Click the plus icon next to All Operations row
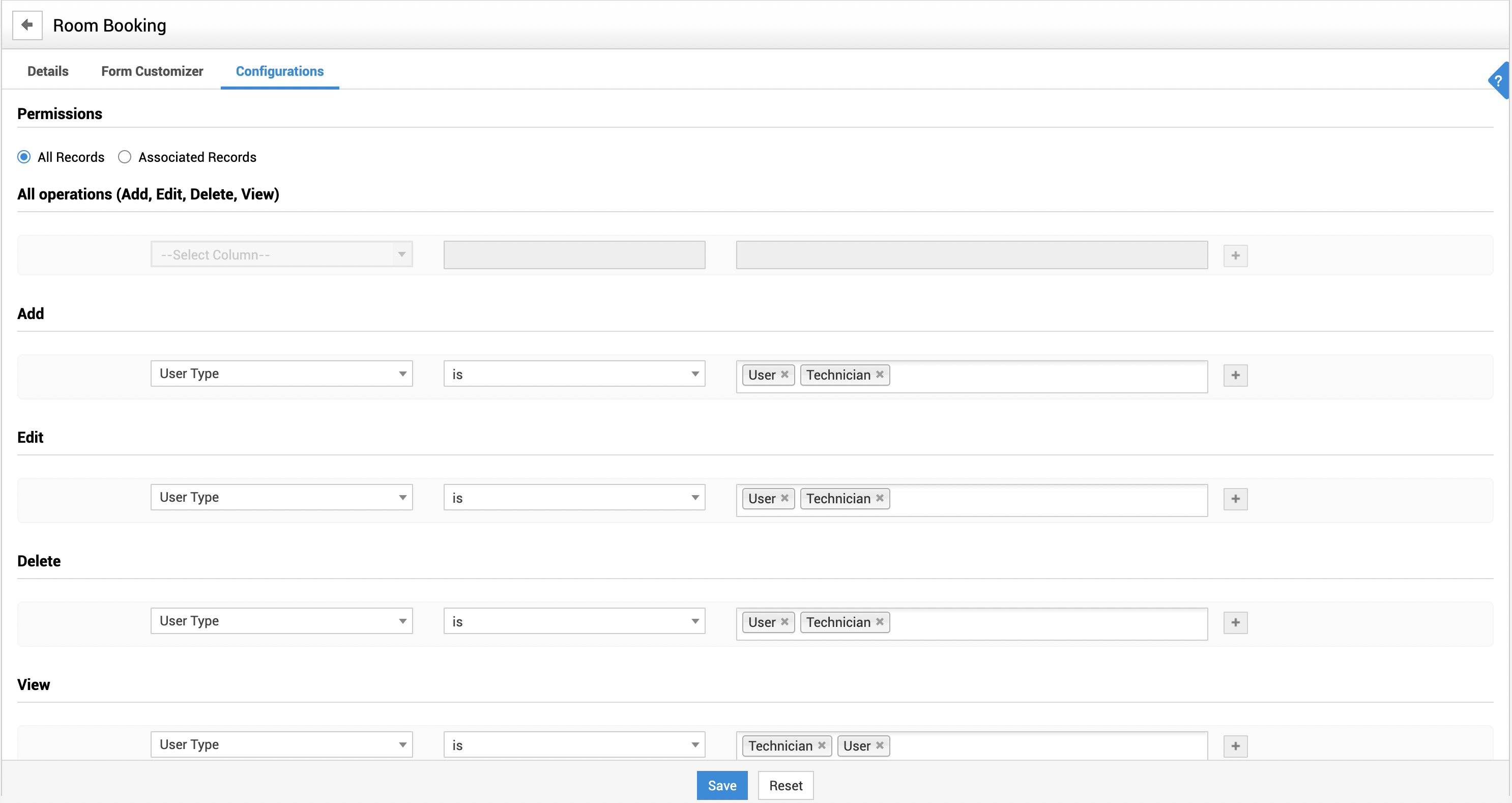Viewport: 1512px width, 803px height. [x=1236, y=255]
